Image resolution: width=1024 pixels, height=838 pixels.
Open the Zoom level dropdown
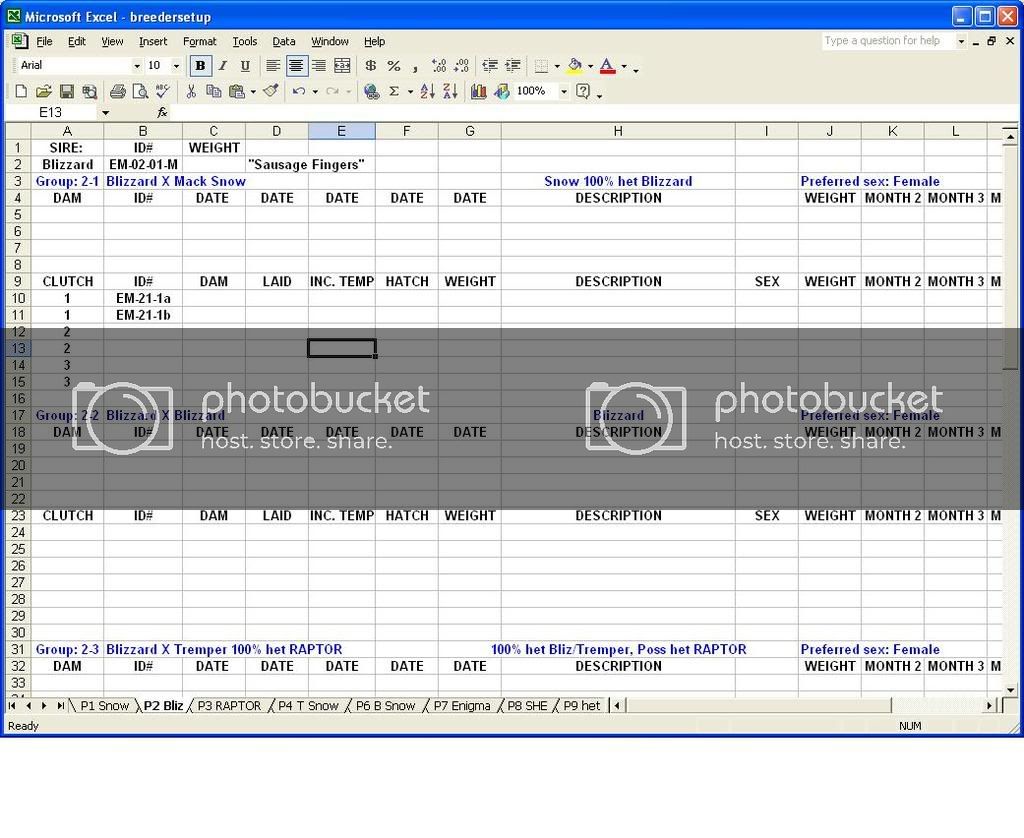(x=566, y=91)
